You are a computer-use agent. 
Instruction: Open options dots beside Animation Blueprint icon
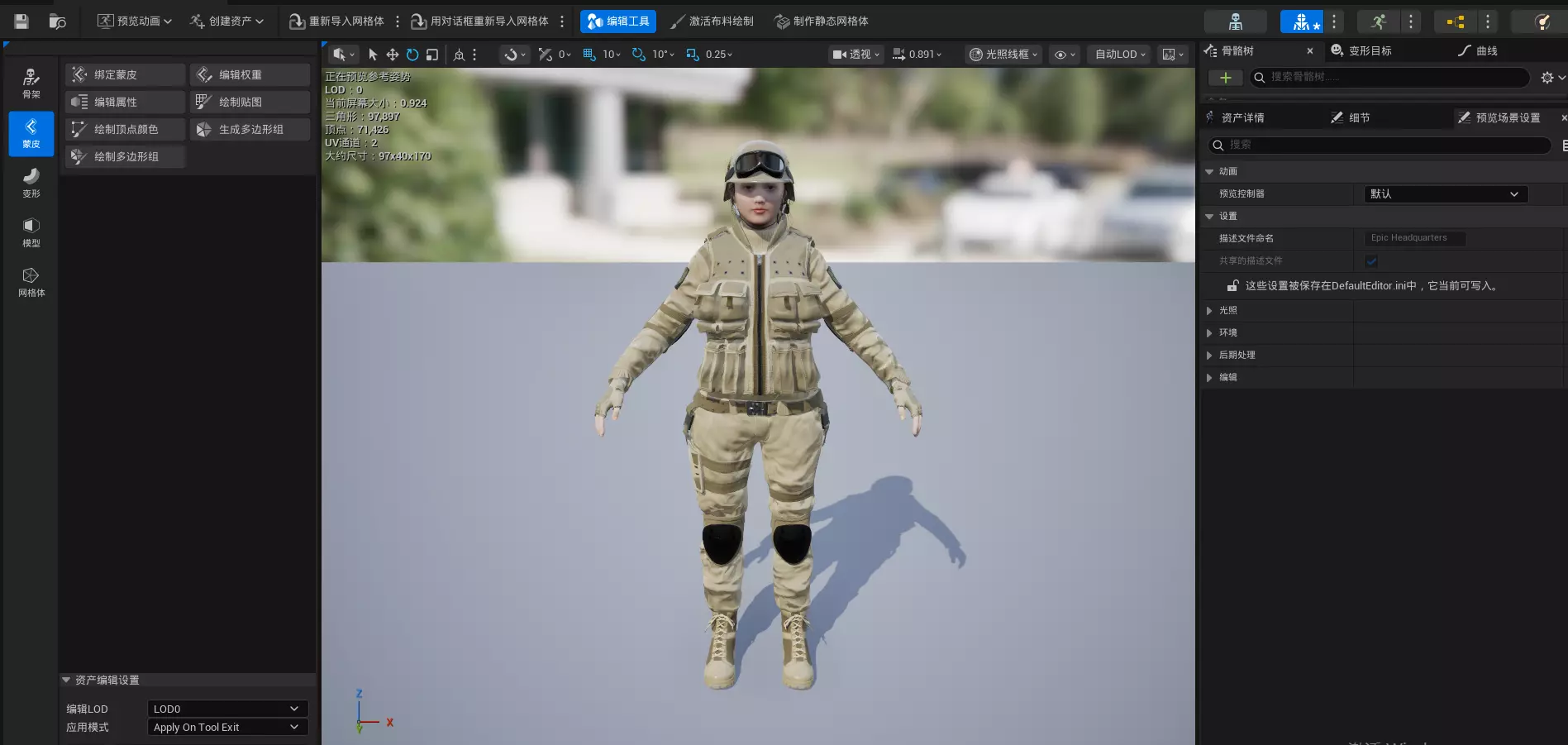(1488, 21)
